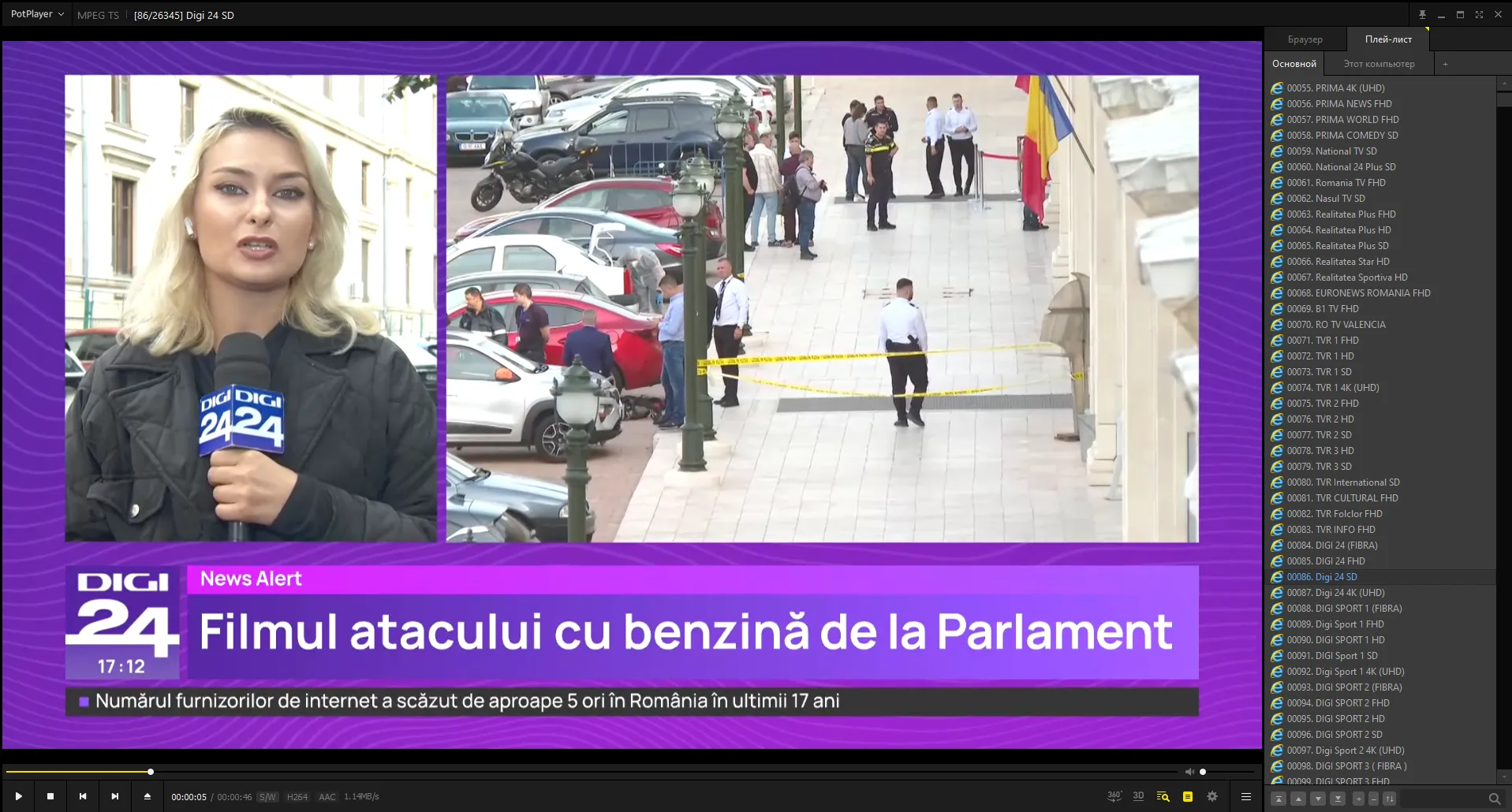Select Digi Sport 2 4K (UHD) entry
1512x812 pixels.
click(1380, 751)
